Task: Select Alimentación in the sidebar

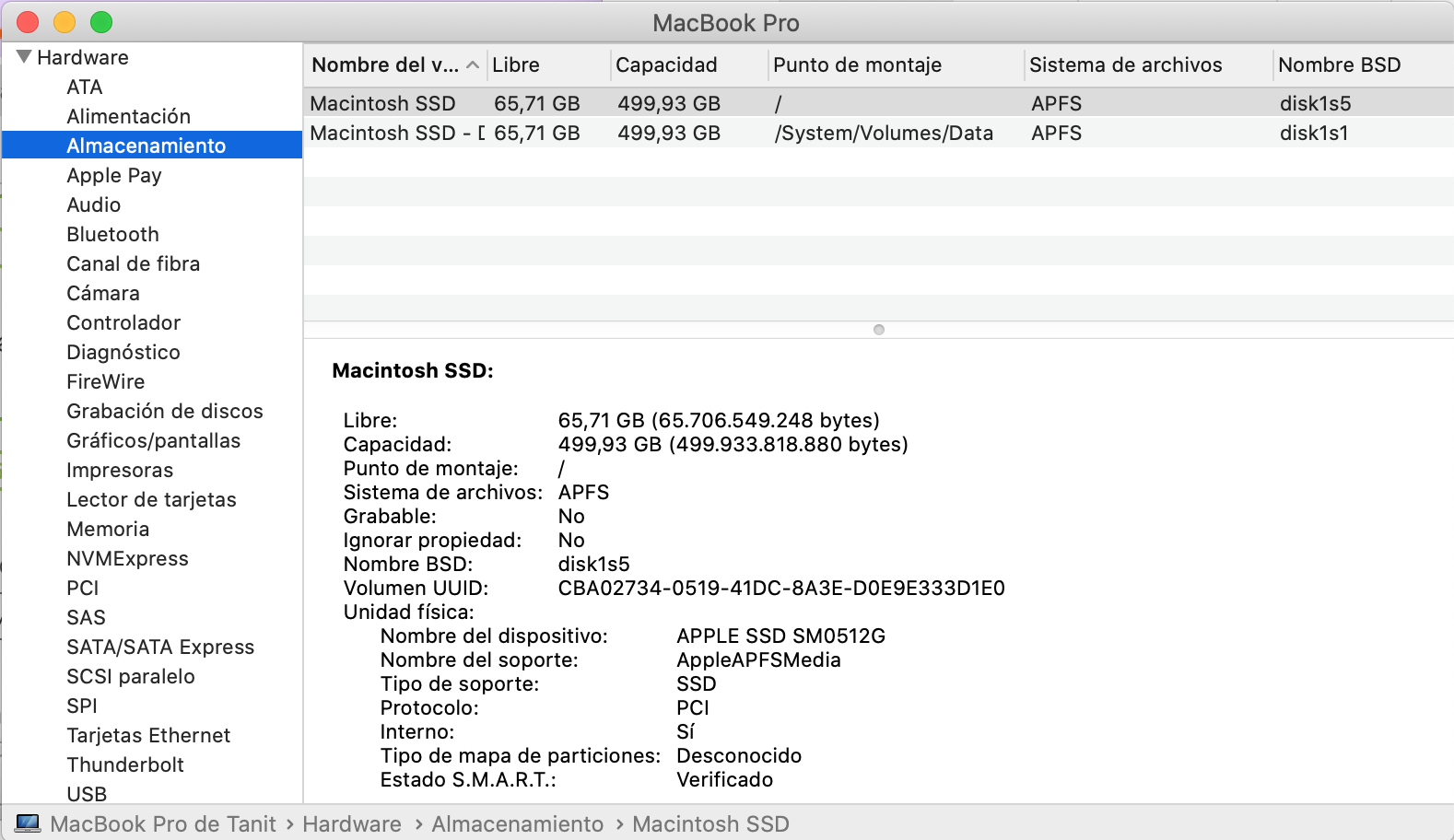Action: pos(129,116)
